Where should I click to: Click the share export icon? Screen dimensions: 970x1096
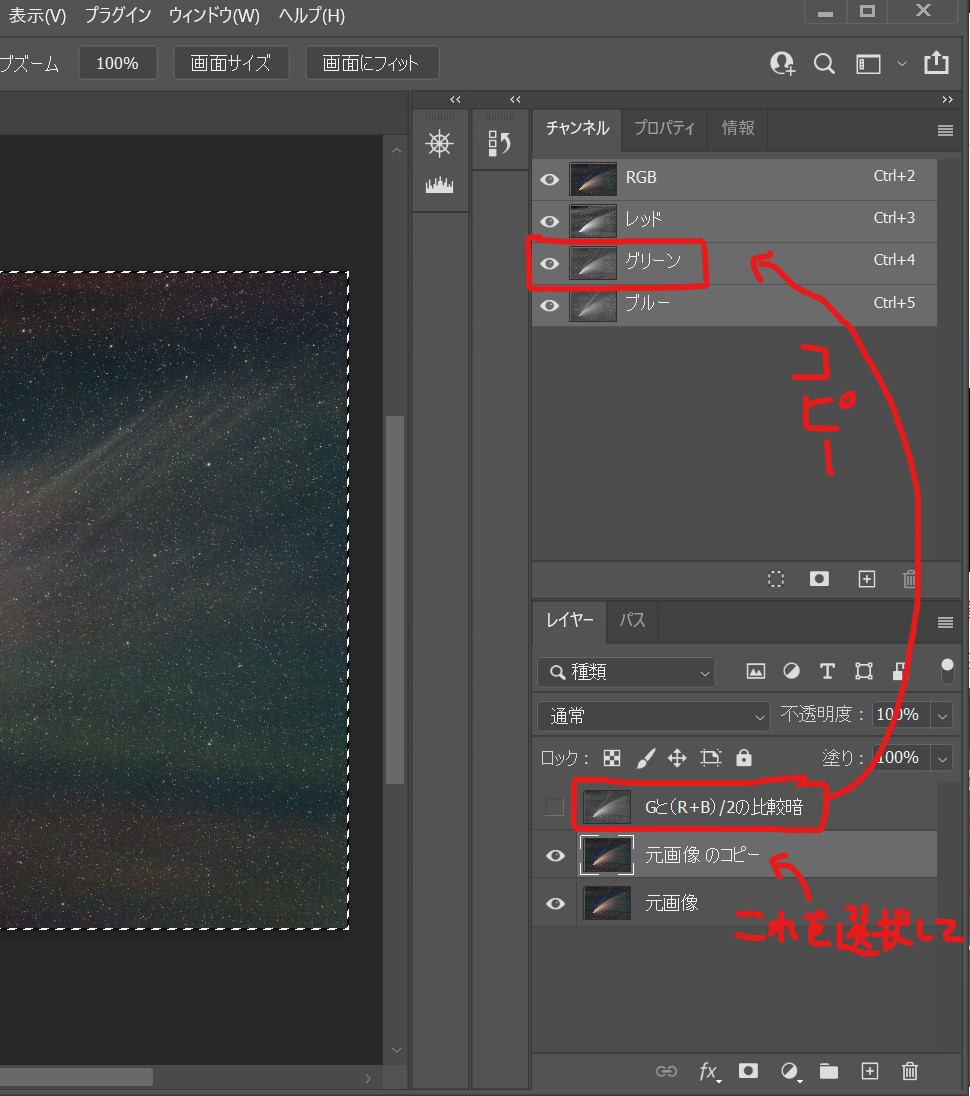(x=936, y=63)
